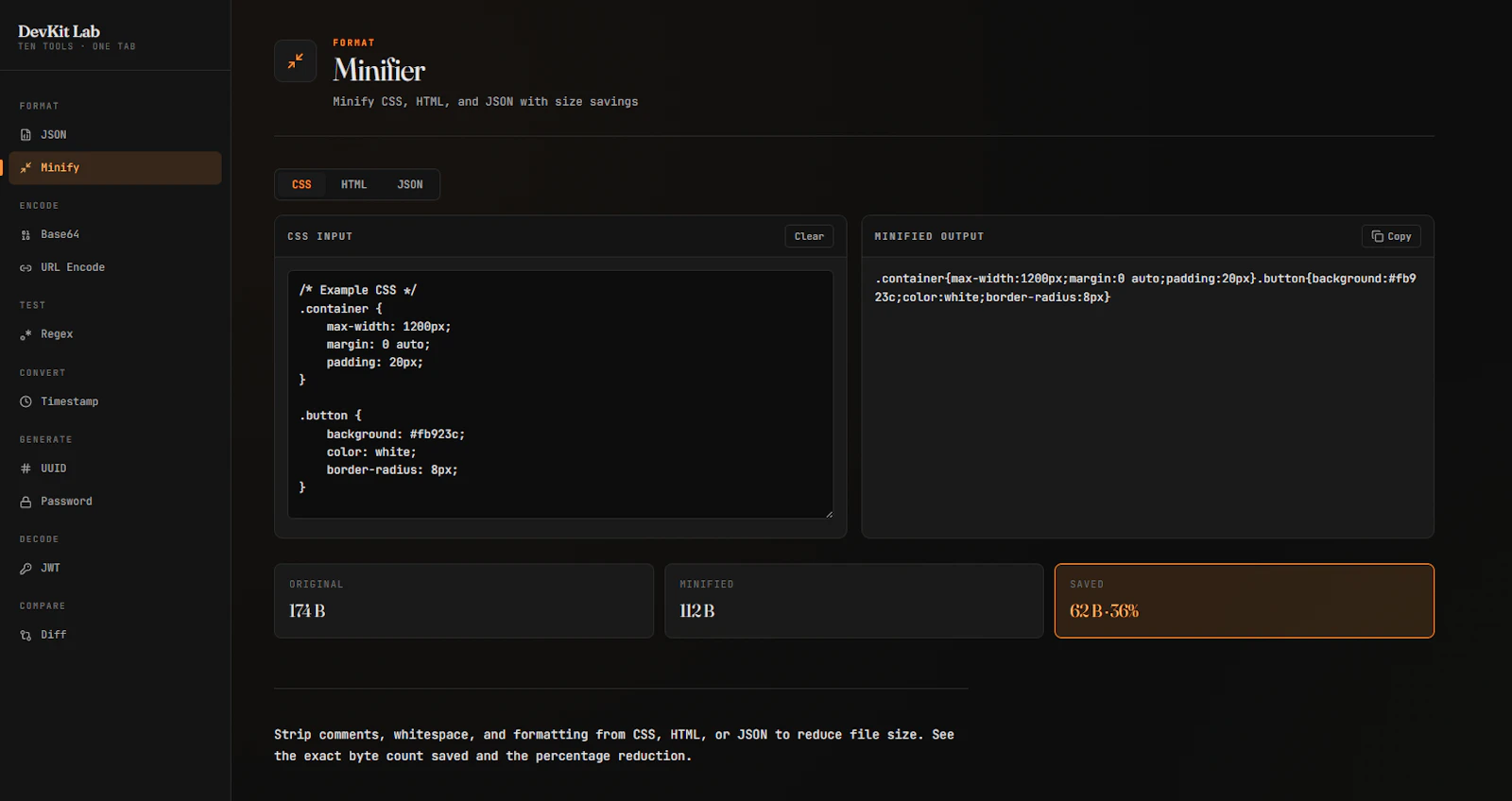
Task: Click the Minifier page title
Action: coord(379,70)
